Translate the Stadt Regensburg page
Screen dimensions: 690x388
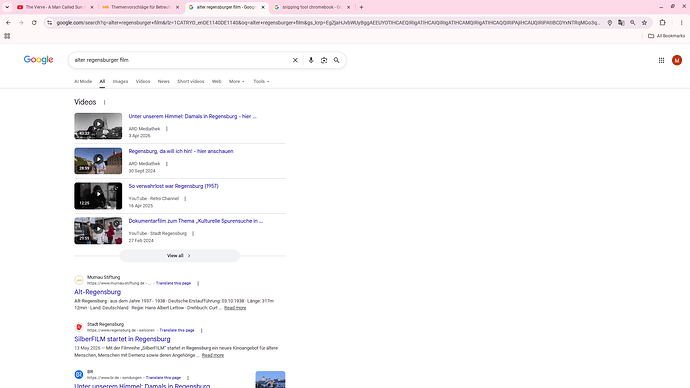(177, 330)
